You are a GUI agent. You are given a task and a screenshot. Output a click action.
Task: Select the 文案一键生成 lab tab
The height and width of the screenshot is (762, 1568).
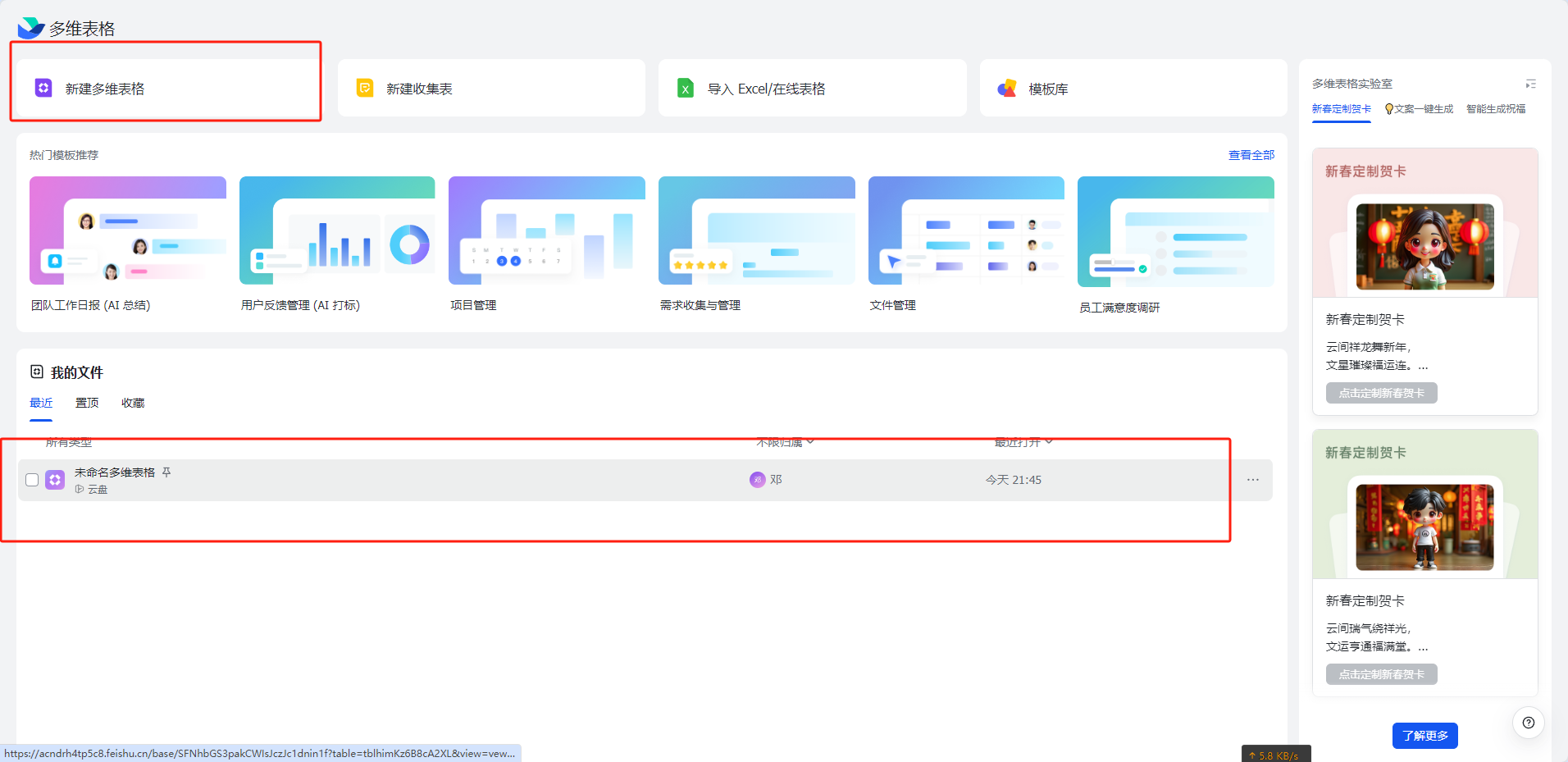coord(1419,109)
